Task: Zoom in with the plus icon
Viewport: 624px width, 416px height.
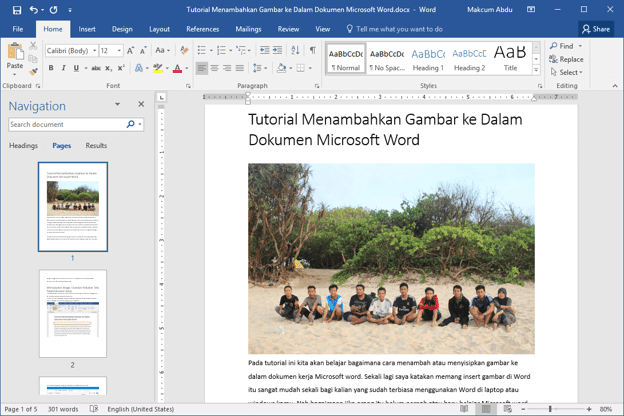Action: click(589, 409)
